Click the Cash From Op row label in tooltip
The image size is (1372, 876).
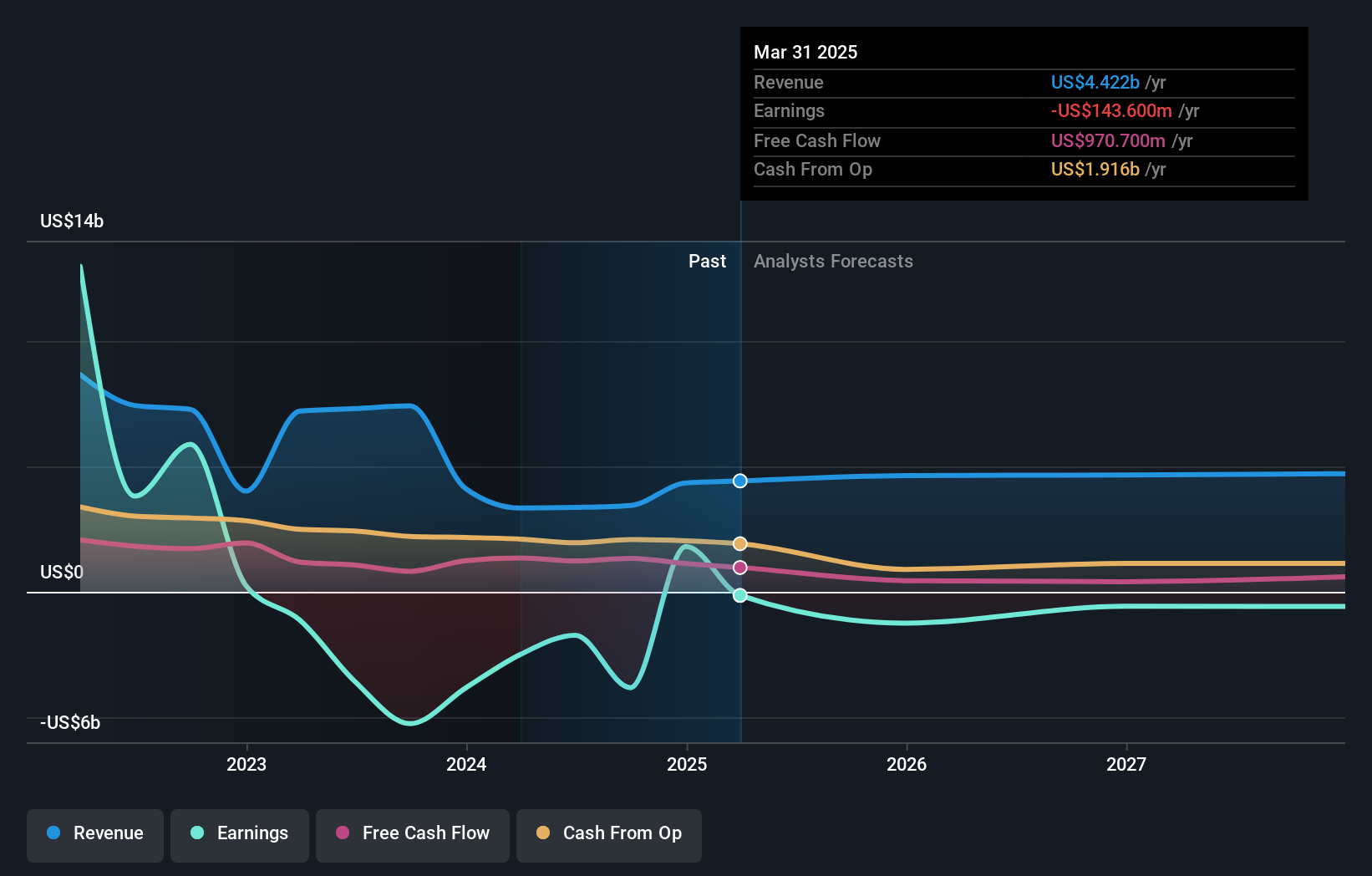(813, 170)
